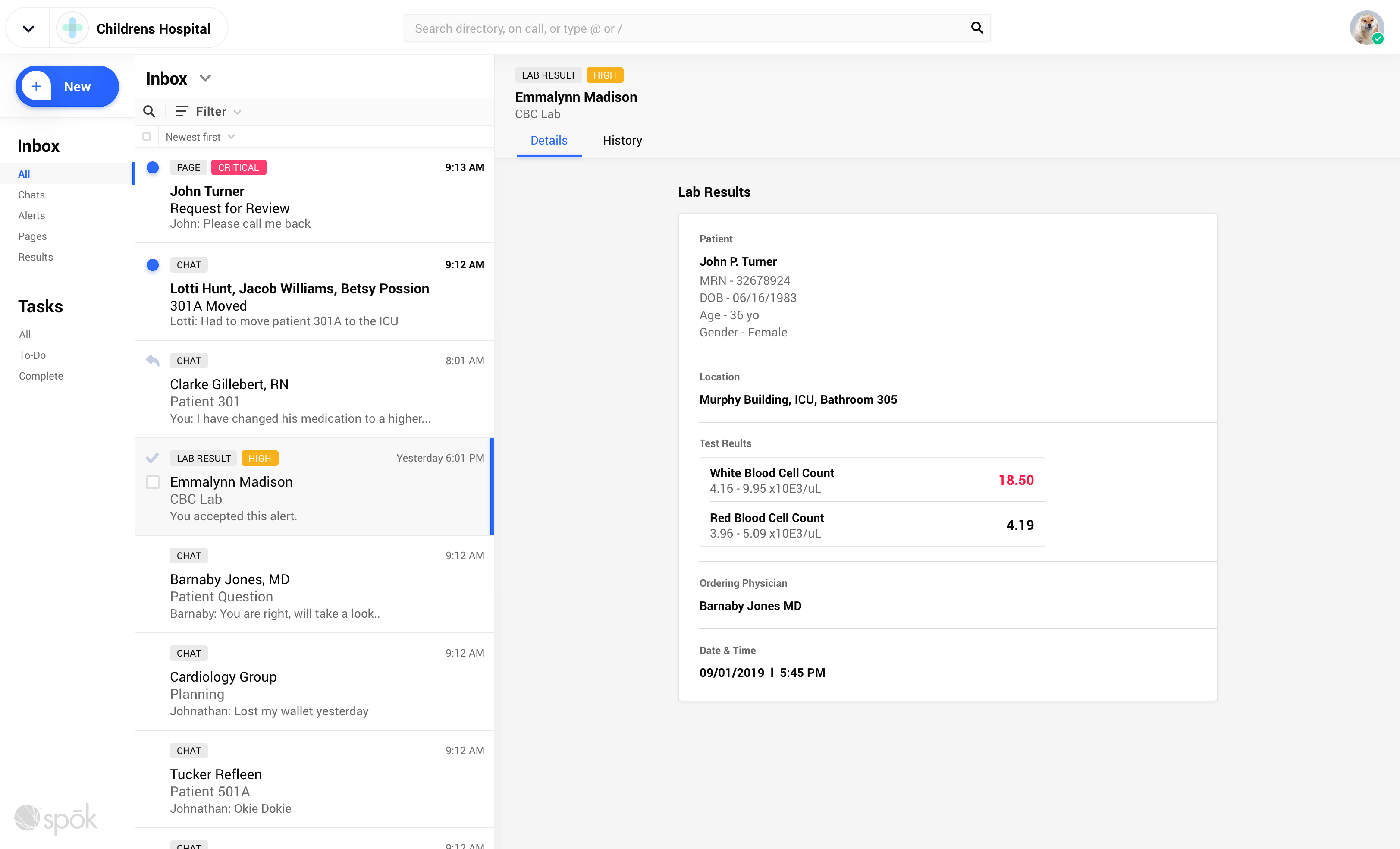Click the search directory input field
This screenshot has height=849, width=1400.
click(x=698, y=28)
